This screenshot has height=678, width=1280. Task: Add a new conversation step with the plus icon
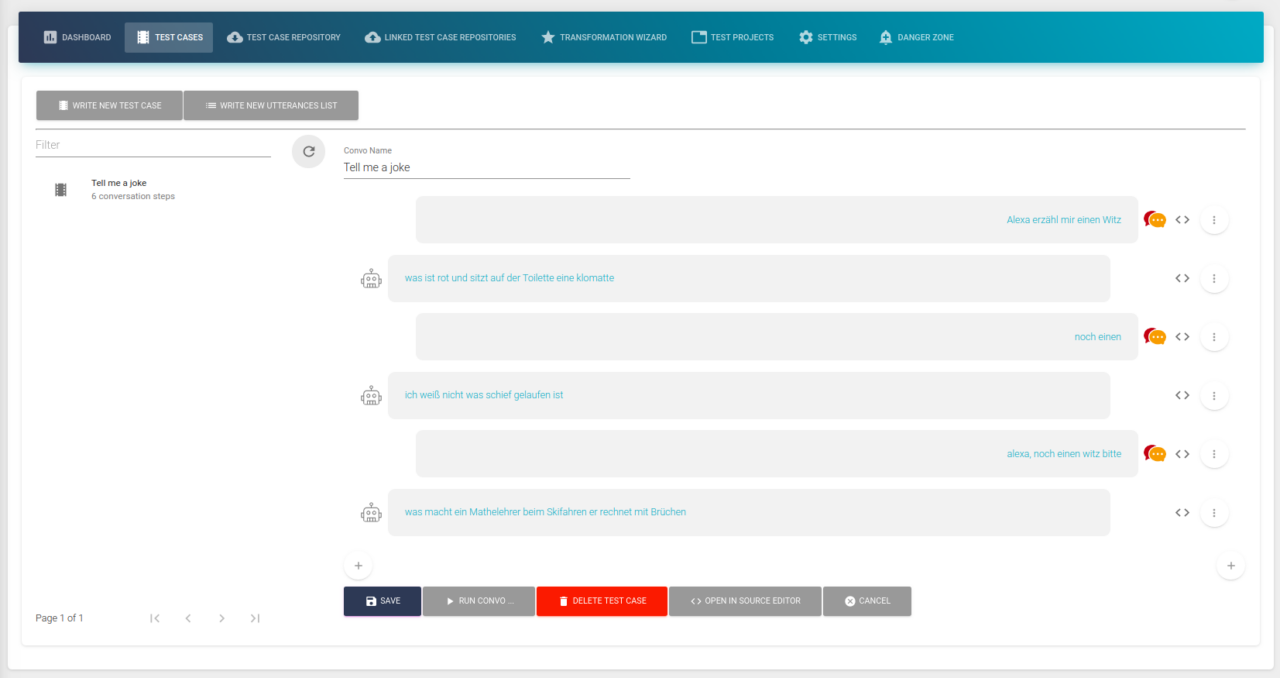coord(358,565)
